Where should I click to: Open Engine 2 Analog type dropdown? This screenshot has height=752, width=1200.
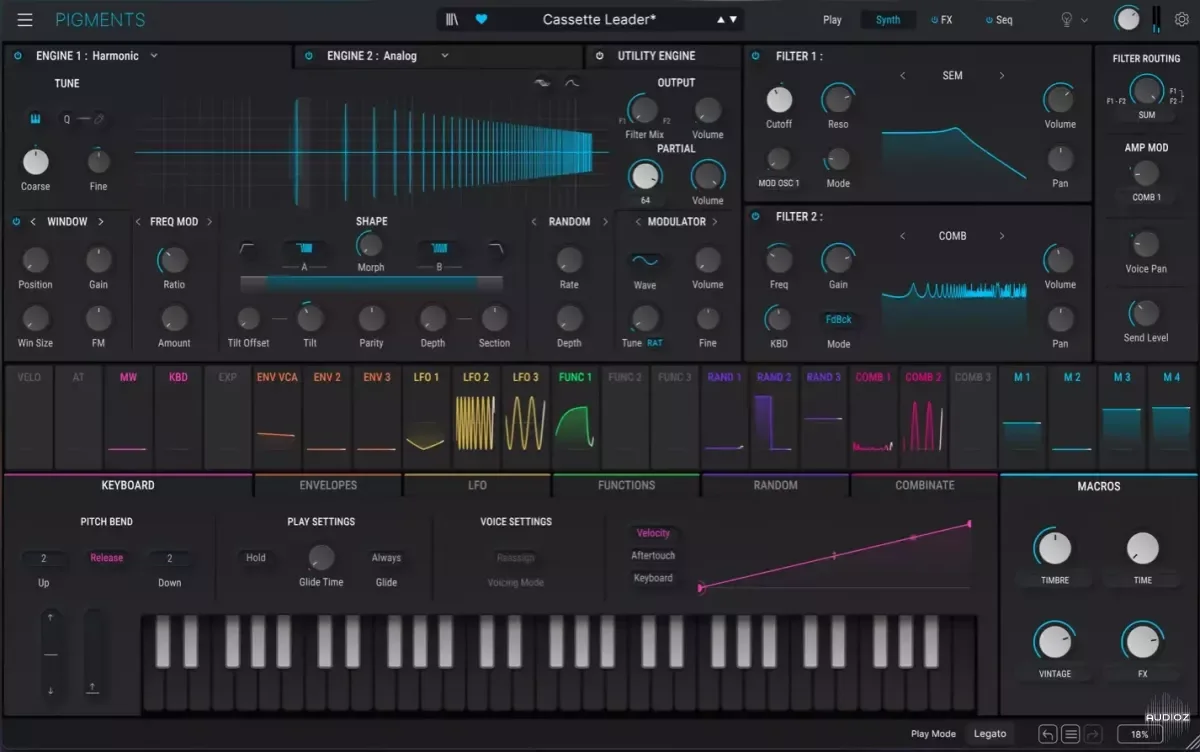coord(445,56)
